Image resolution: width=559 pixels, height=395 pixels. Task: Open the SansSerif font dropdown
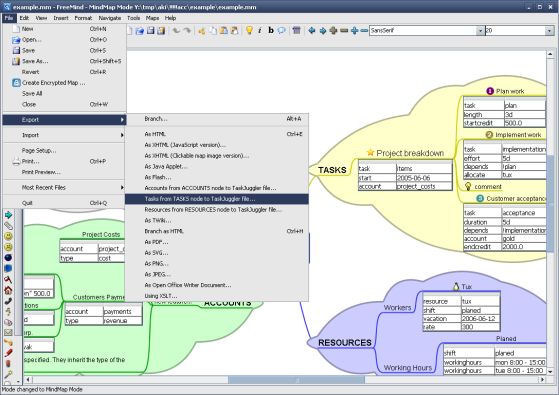[x=427, y=31]
